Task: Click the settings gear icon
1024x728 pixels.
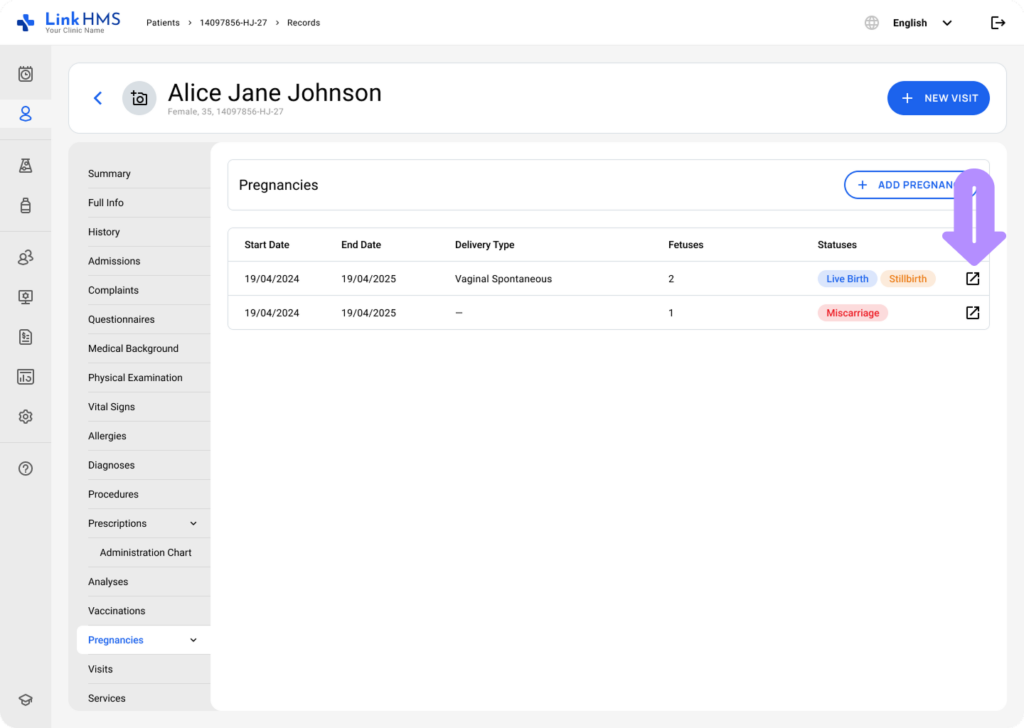Action: [x=26, y=417]
